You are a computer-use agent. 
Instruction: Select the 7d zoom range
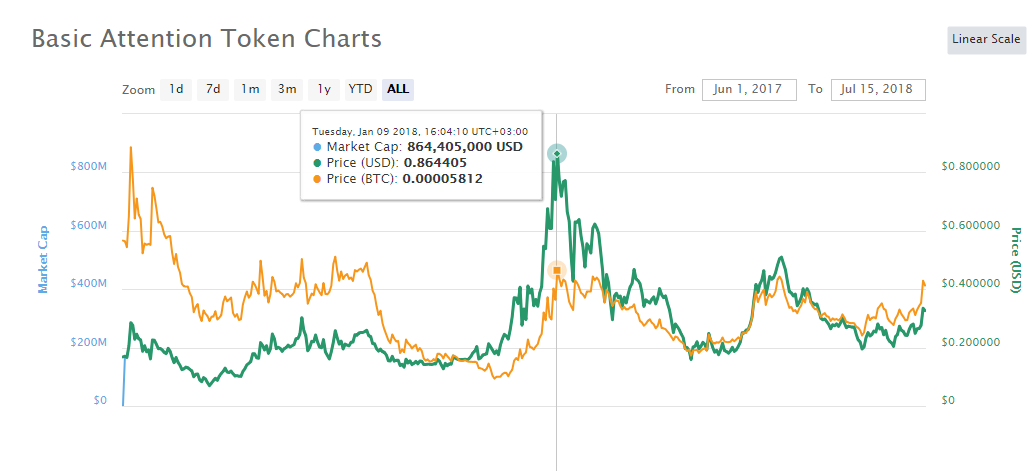pos(213,89)
